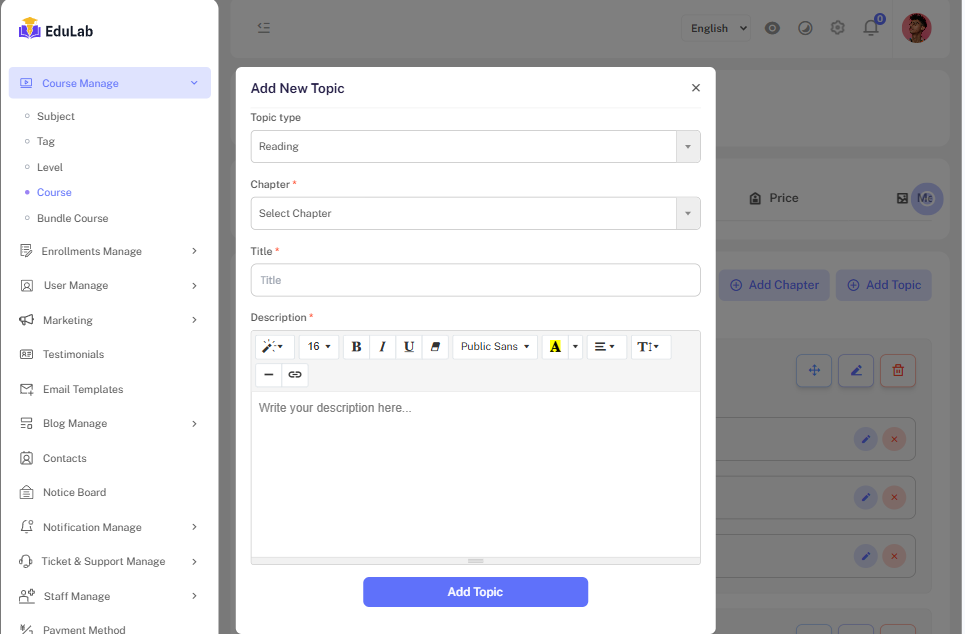Apply italic formatting in editor toolbar
Image resolution: width=965 pixels, height=634 pixels.
click(382, 347)
